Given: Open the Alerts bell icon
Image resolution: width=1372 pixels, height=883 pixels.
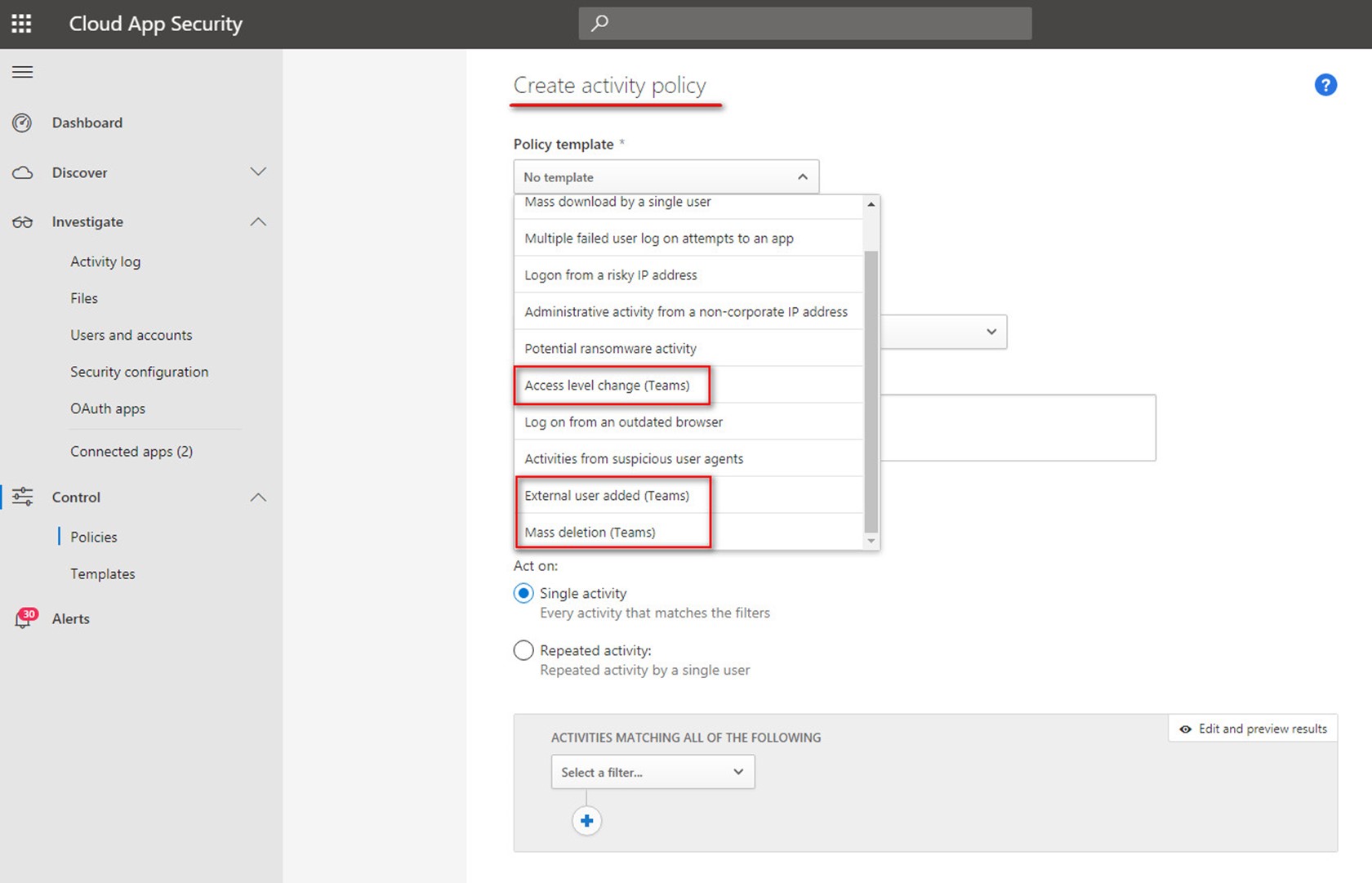Looking at the screenshot, I should [x=24, y=619].
